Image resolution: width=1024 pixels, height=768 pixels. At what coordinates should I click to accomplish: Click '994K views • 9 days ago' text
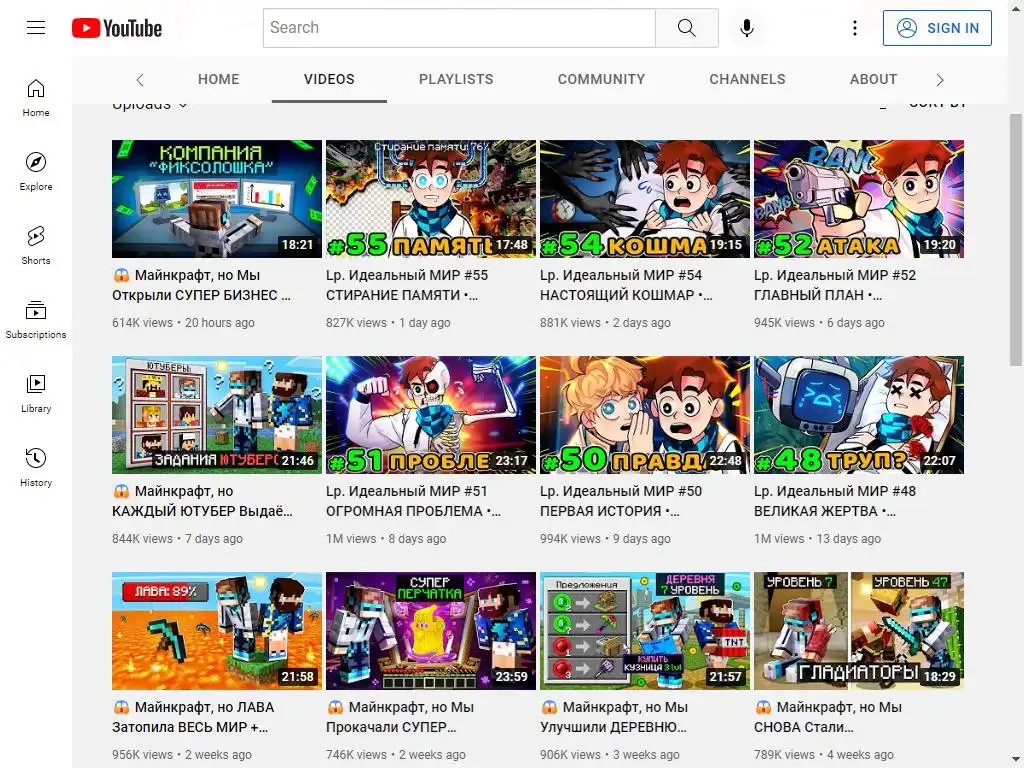click(x=605, y=539)
